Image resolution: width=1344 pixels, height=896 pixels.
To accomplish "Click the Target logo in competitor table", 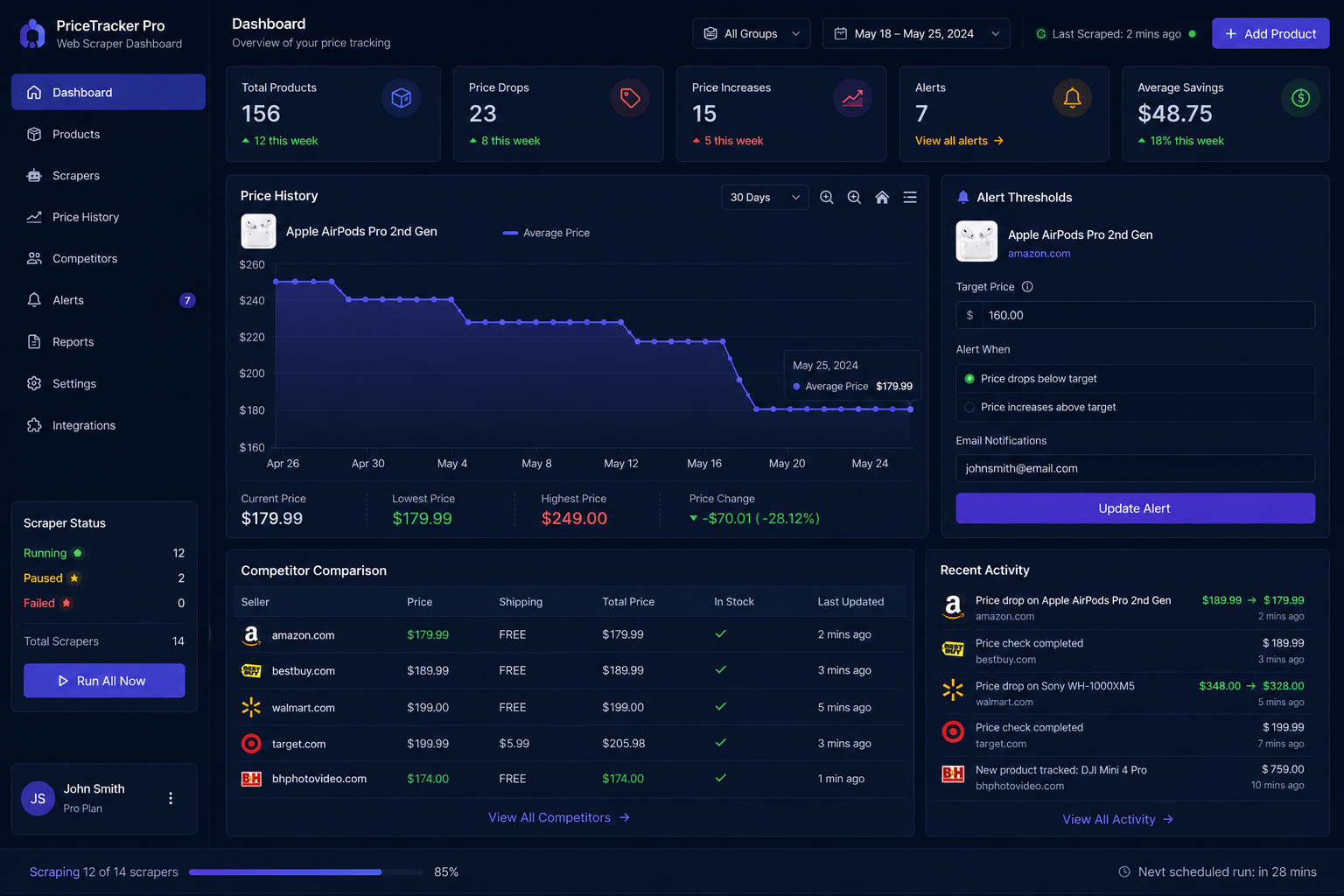I will coord(251,744).
